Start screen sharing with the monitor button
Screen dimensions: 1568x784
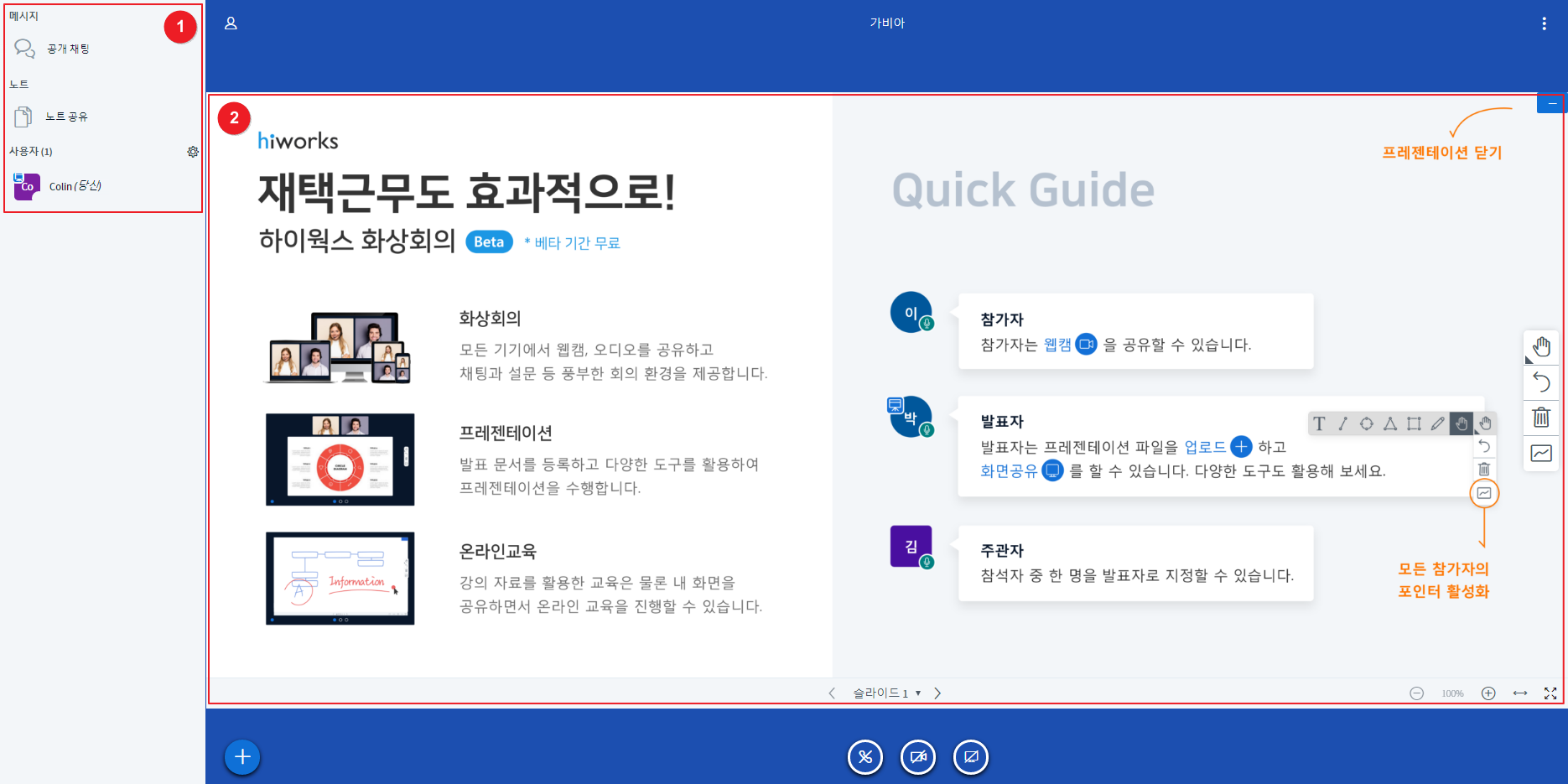pos(971,757)
